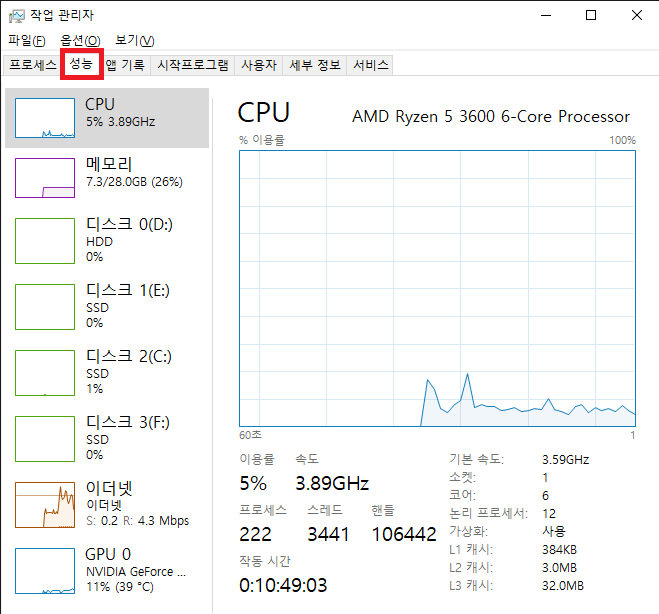659x614 pixels.
Task: Switch to the 세부 정보 tab
Action: click(314, 65)
